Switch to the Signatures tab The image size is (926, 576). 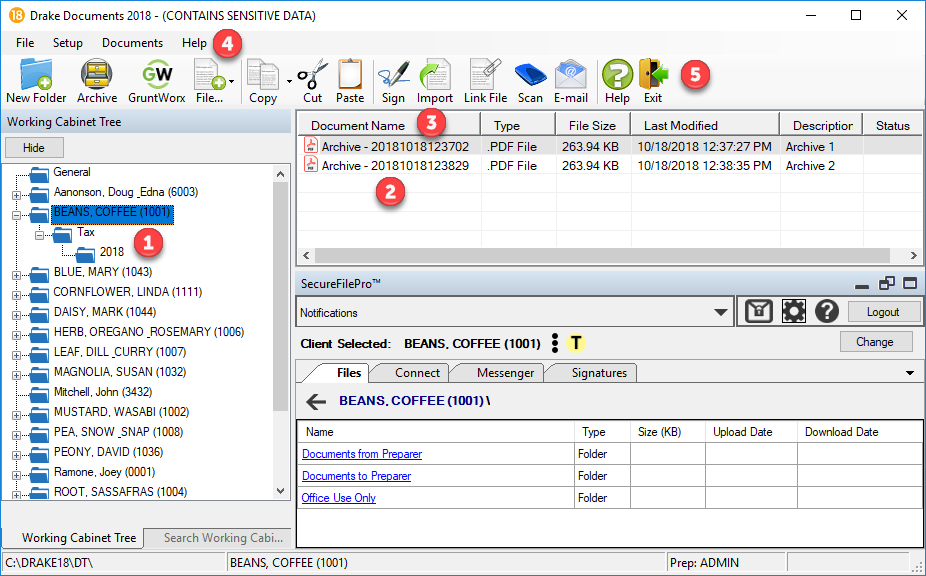click(599, 373)
